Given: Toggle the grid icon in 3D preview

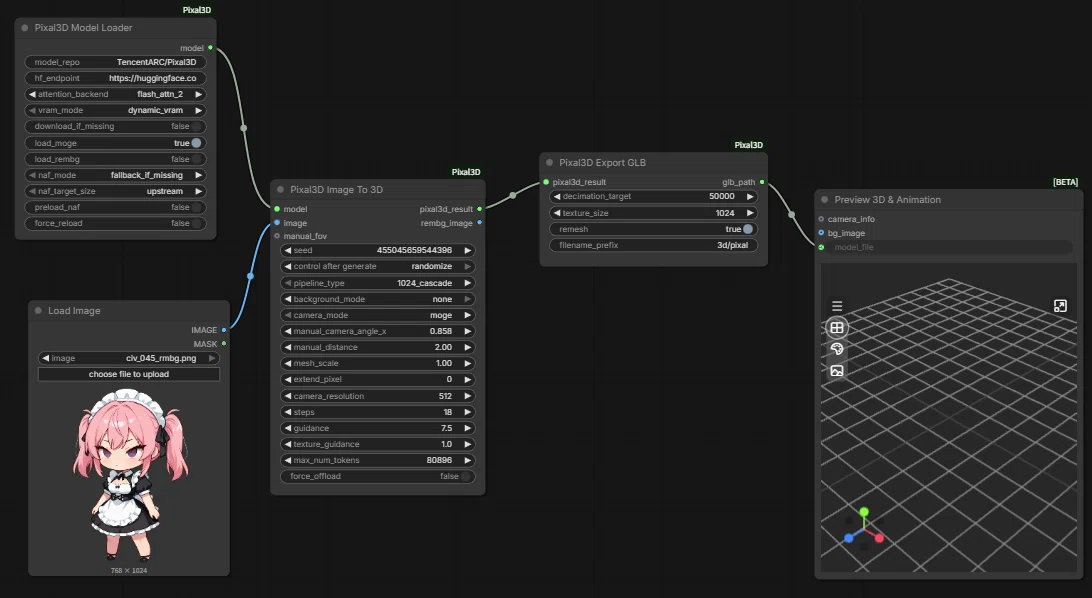Looking at the screenshot, I should point(837,327).
